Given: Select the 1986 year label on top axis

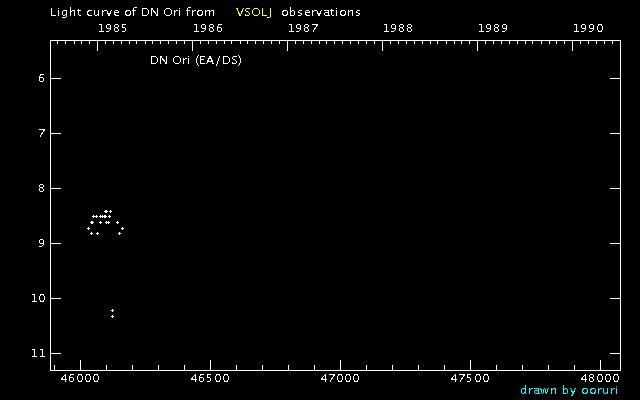Looking at the screenshot, I should [207, 29].
